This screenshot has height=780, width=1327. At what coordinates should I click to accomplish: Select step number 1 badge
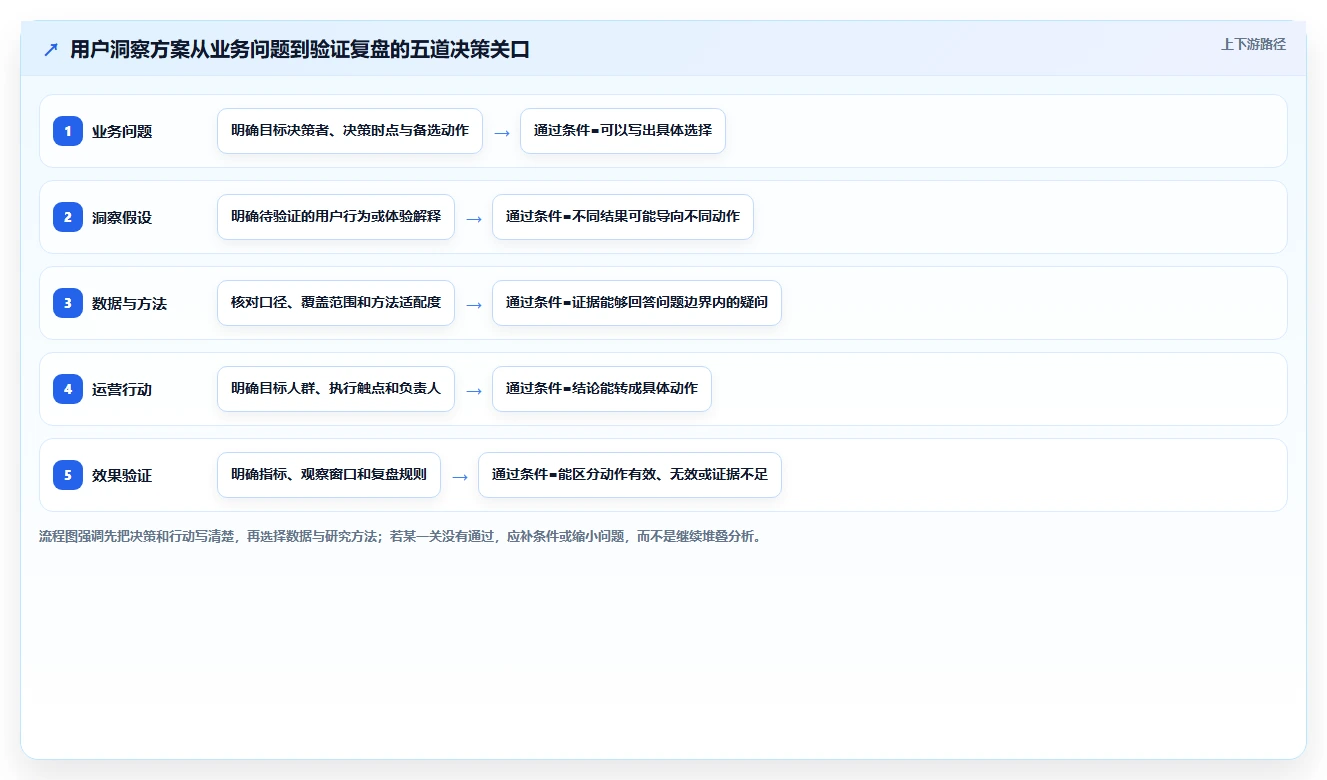point(68,130)
